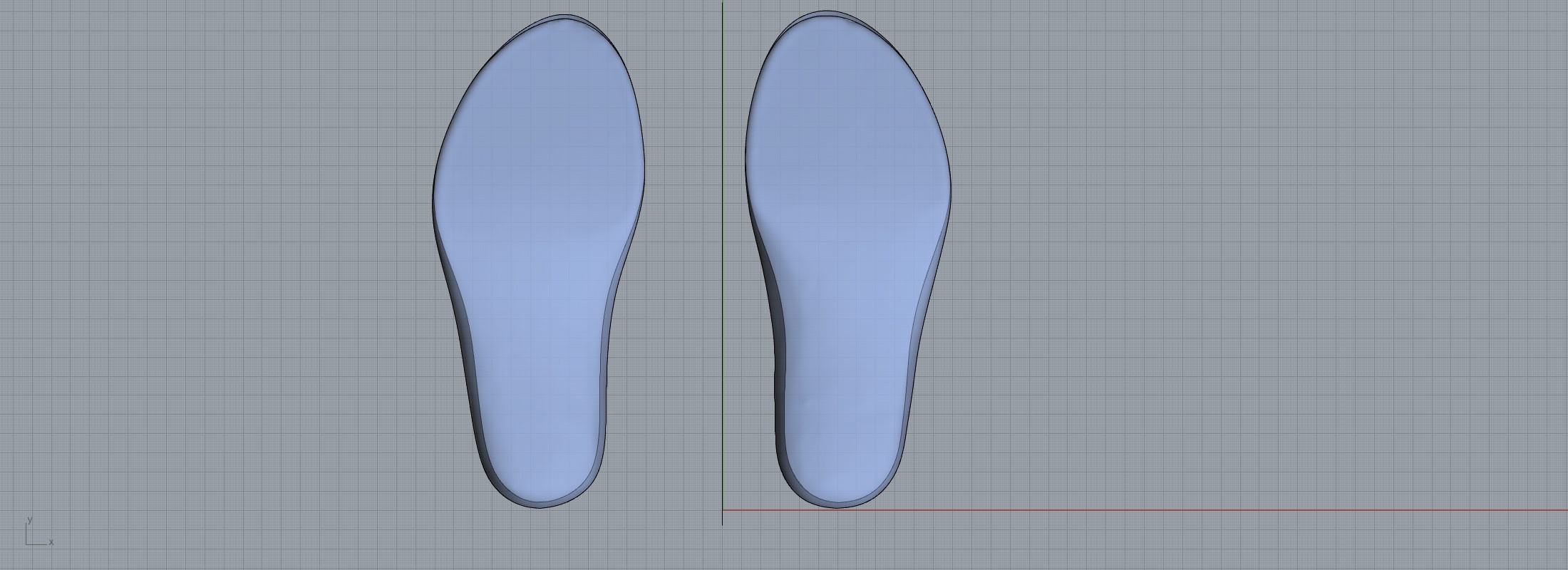The height and width of the screenshot is (570, 1568).
Task: Click empty grid right of the right insole
Action: click(1212, 285)
